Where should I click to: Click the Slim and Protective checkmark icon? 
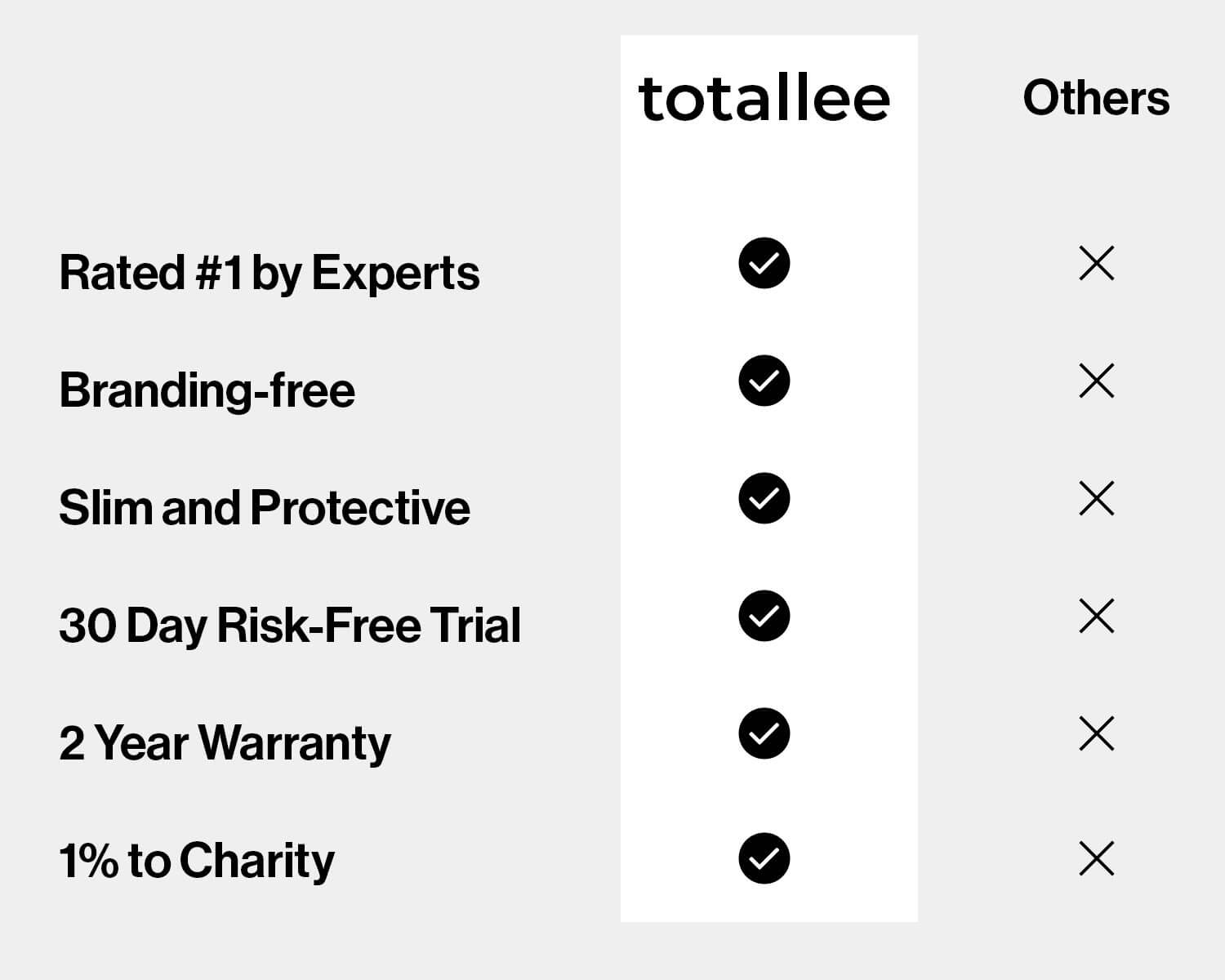pos(764,498)
